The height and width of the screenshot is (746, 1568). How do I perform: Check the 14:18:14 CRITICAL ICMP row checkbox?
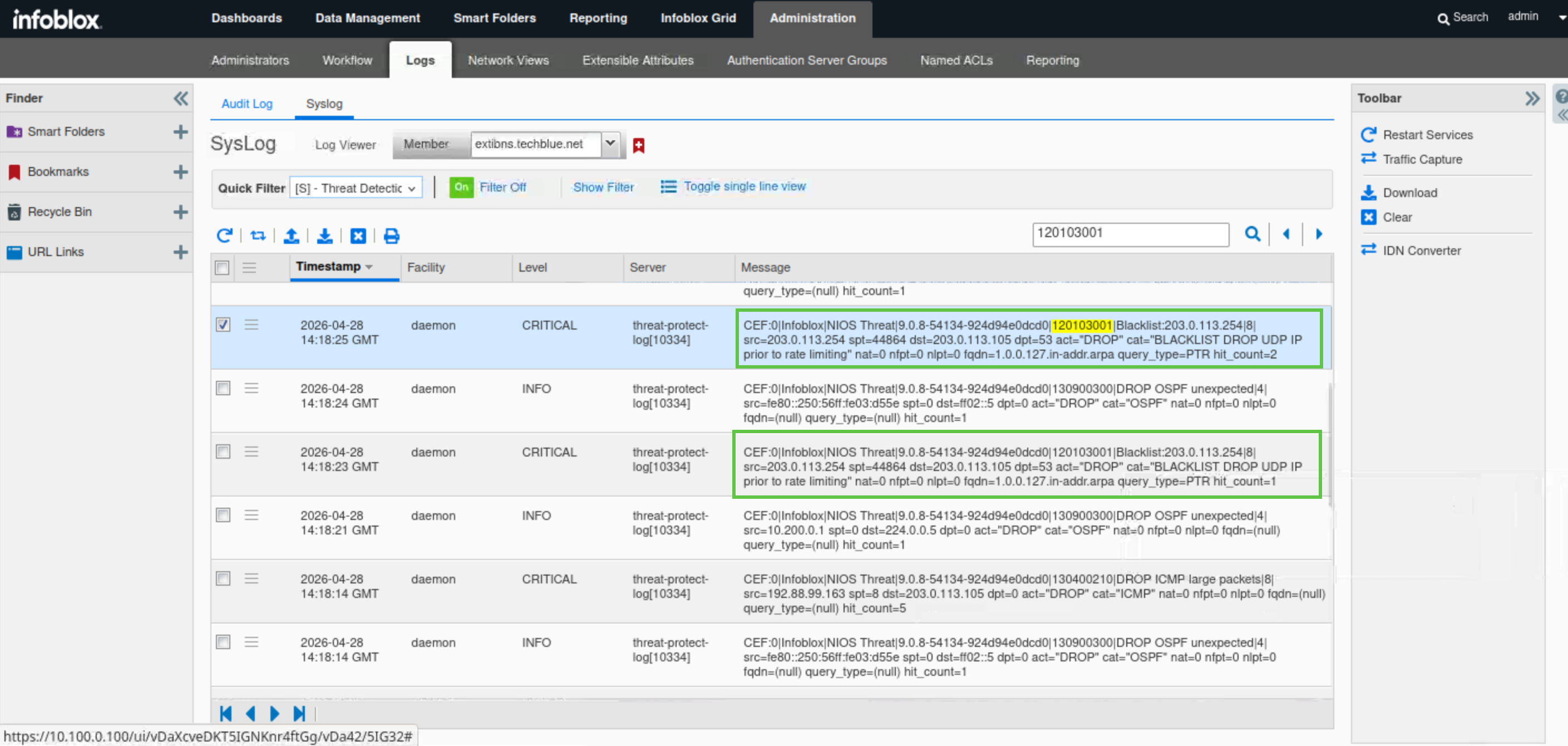click(x=223, y=578)
